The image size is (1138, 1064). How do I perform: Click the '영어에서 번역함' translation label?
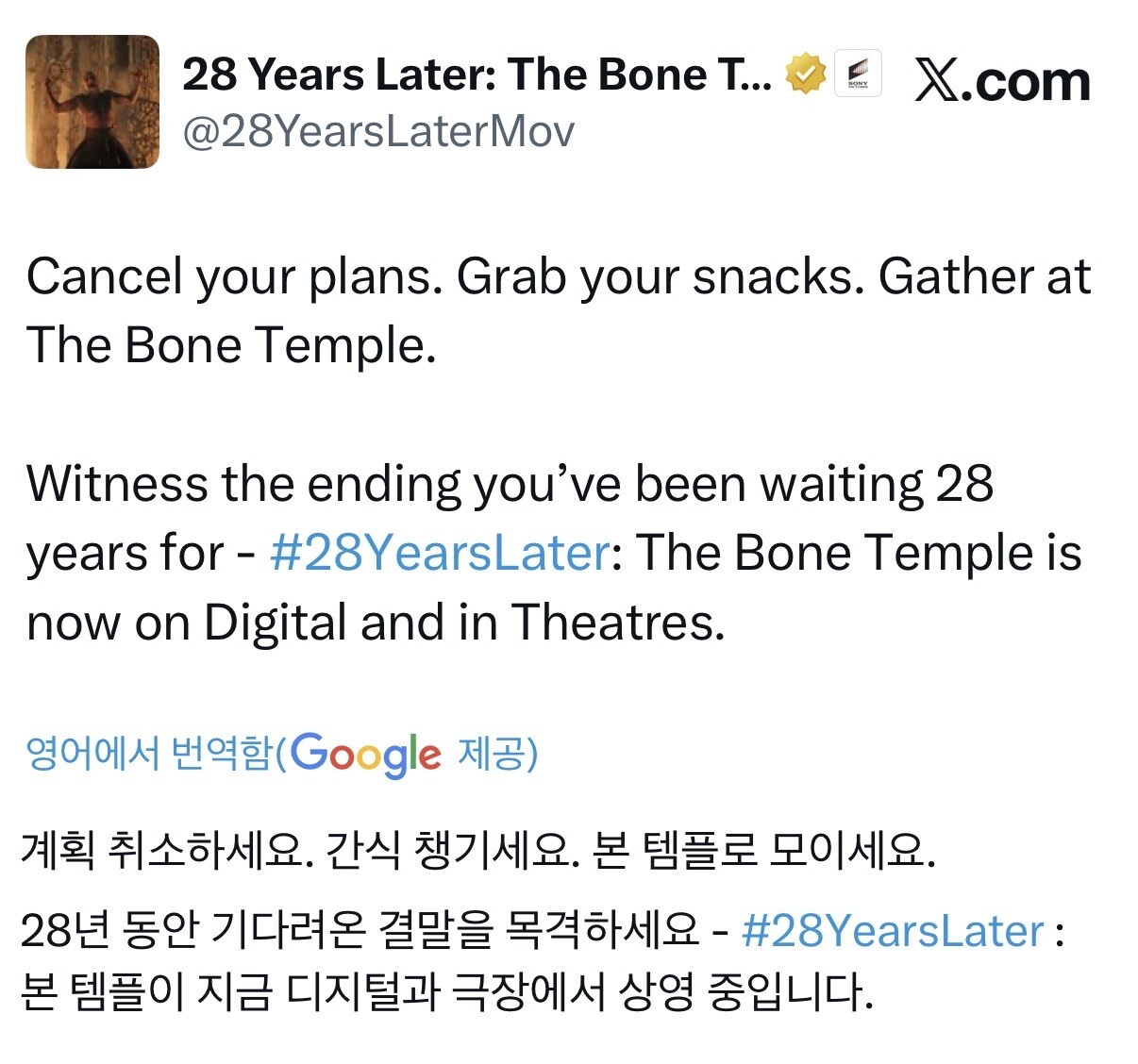click(149, 754)
